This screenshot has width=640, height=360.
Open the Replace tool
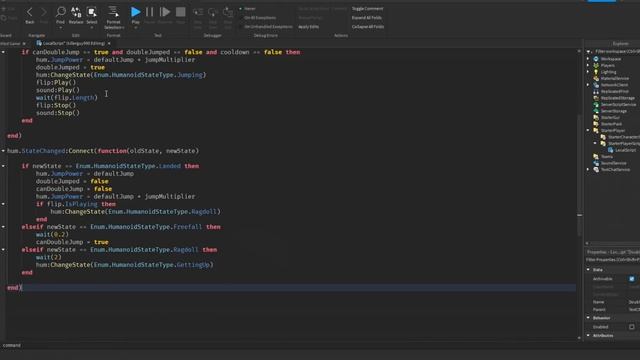coord(76,15)
